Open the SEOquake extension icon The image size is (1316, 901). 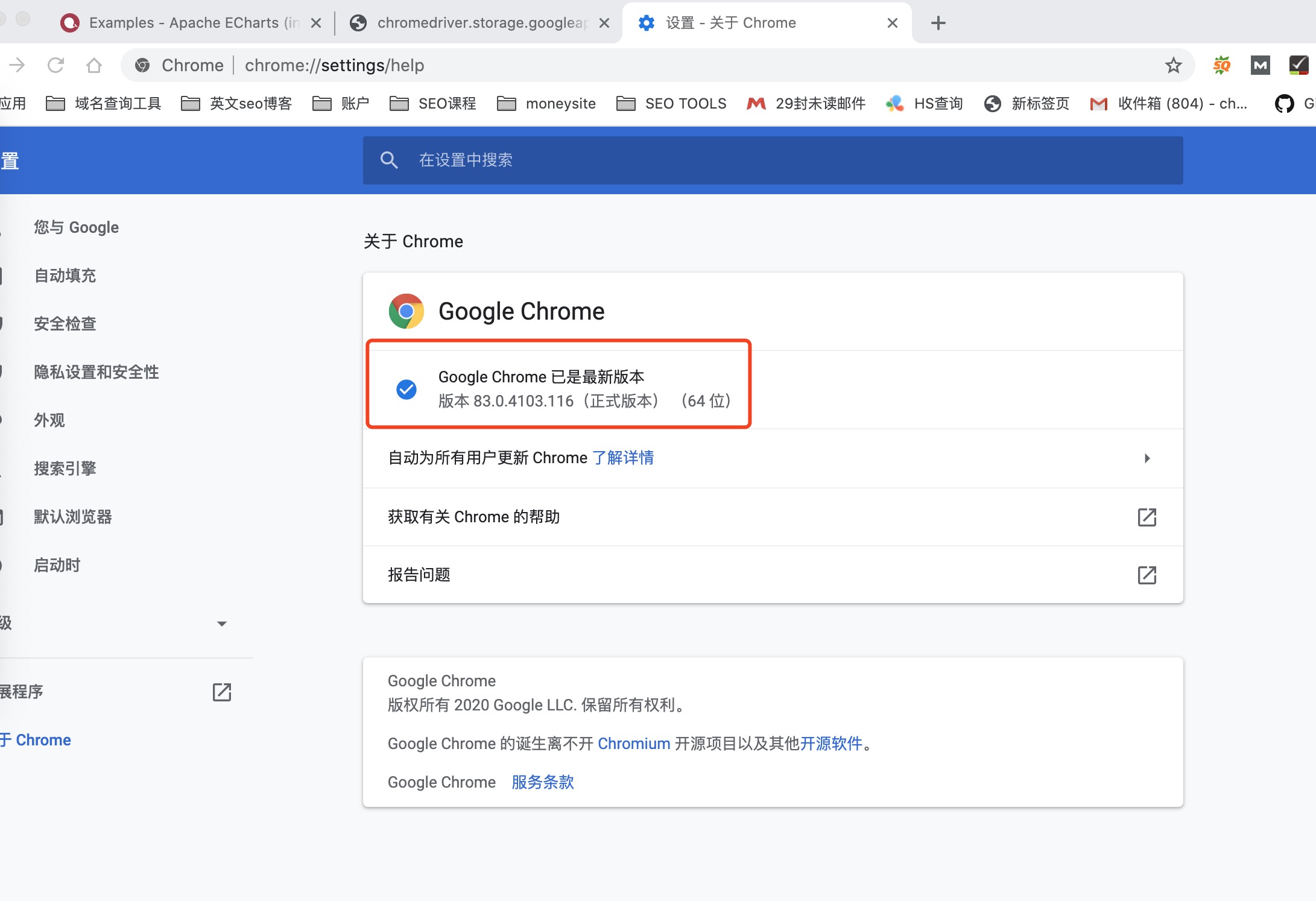click(x=1222, y=65)
